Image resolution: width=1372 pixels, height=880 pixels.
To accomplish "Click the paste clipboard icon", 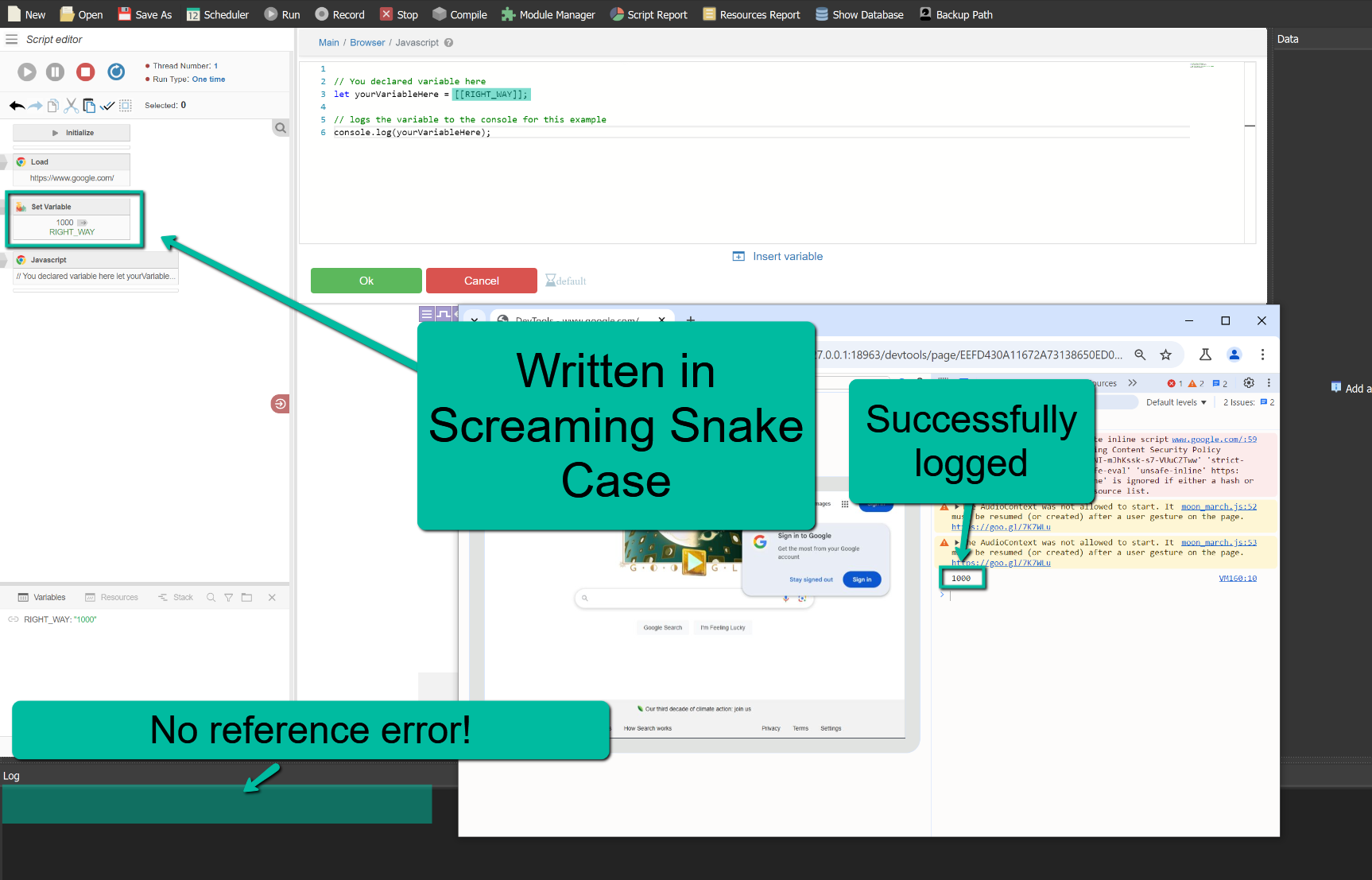I will tap(89, 106).
